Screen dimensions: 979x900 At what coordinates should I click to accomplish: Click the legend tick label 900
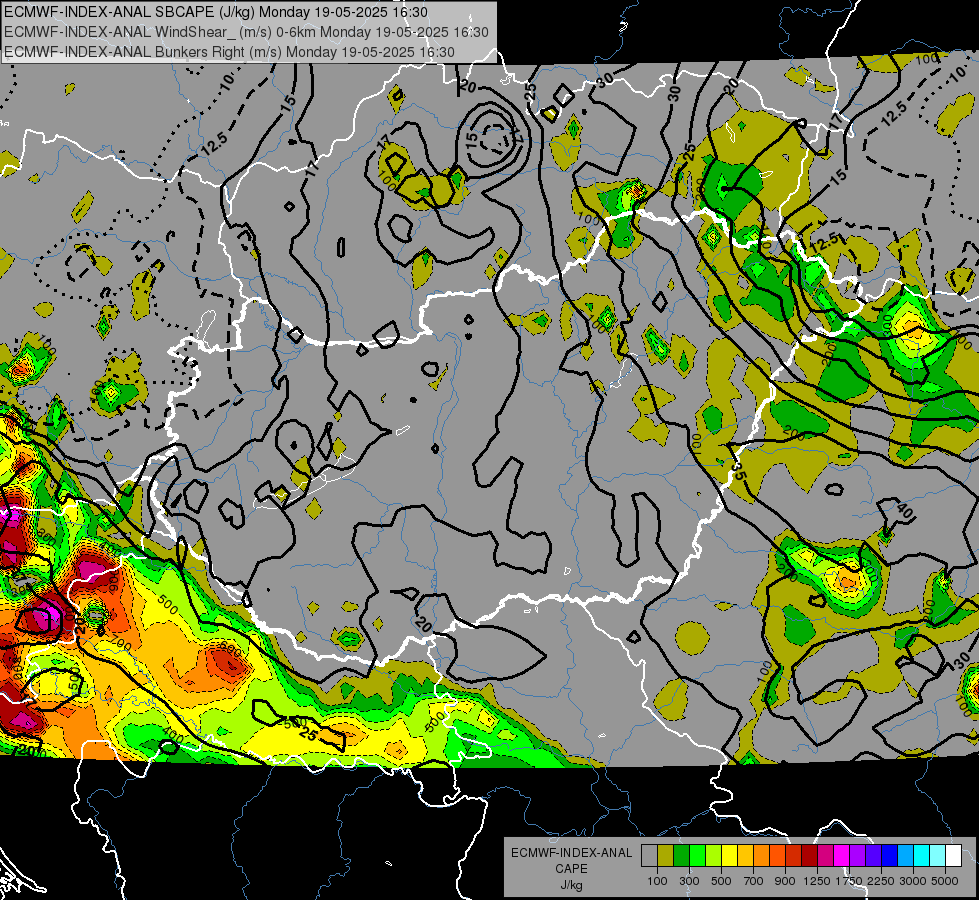point(785,881)
